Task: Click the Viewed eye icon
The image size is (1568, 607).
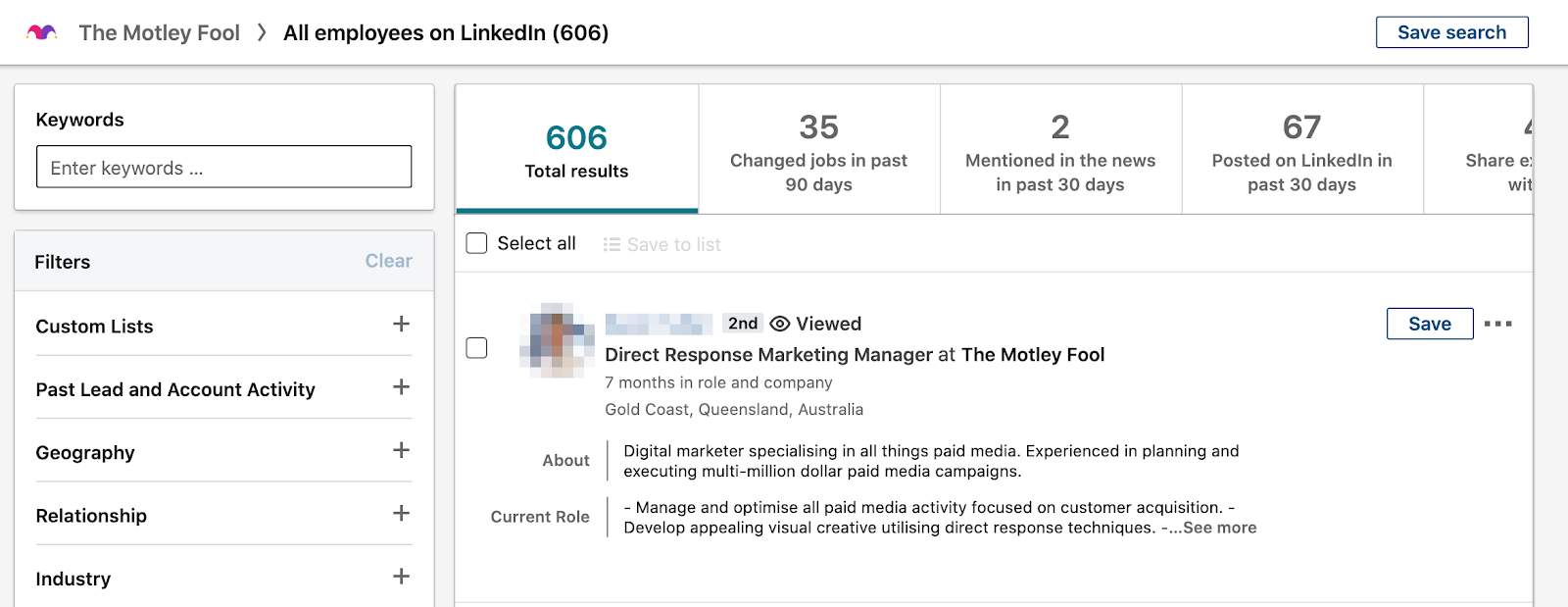Action: point(780,324)
